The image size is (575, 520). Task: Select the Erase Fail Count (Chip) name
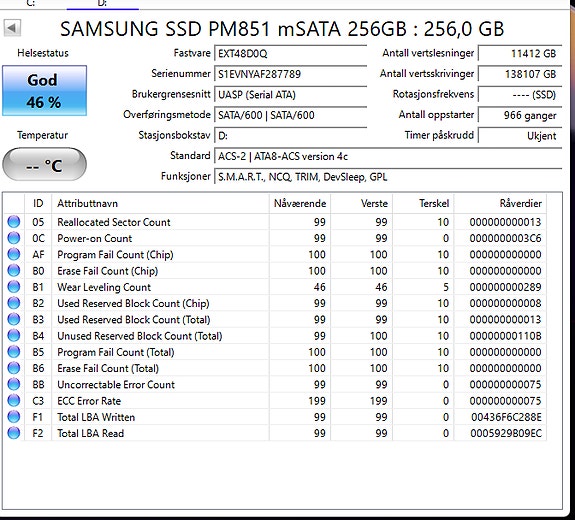(x=107, y=271)
